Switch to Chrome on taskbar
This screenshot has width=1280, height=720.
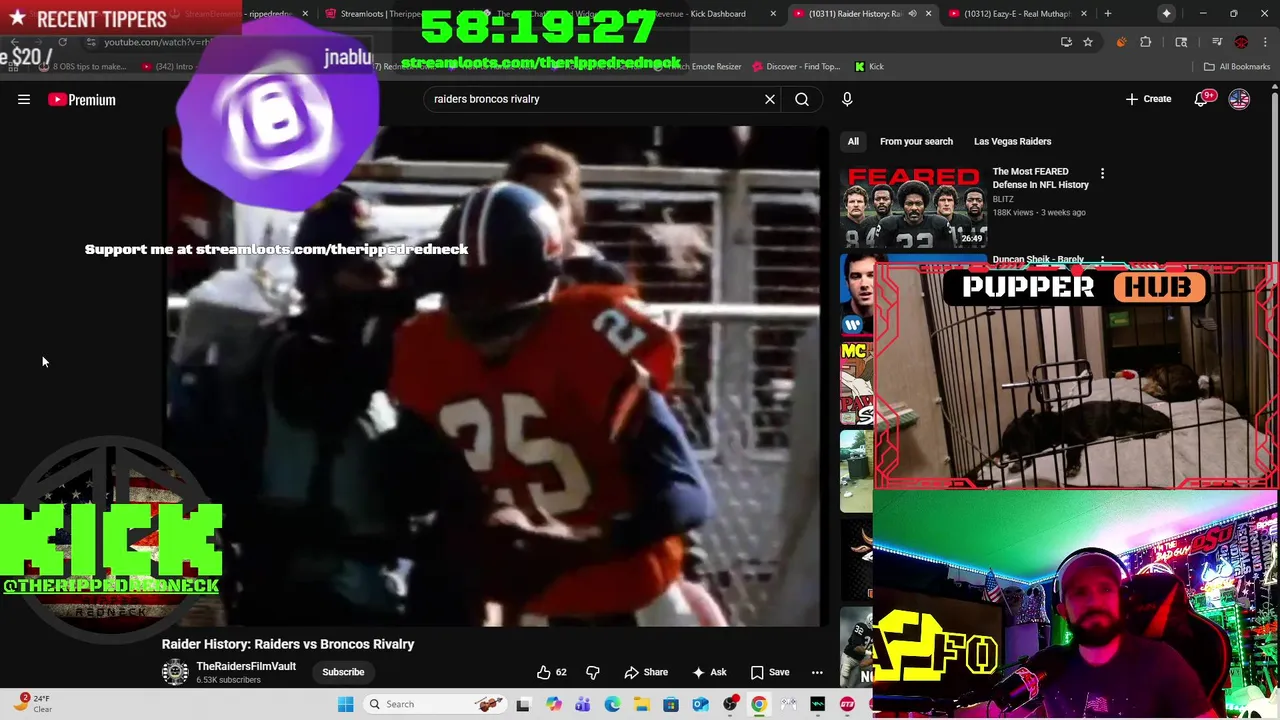click(x=759, y=704)
